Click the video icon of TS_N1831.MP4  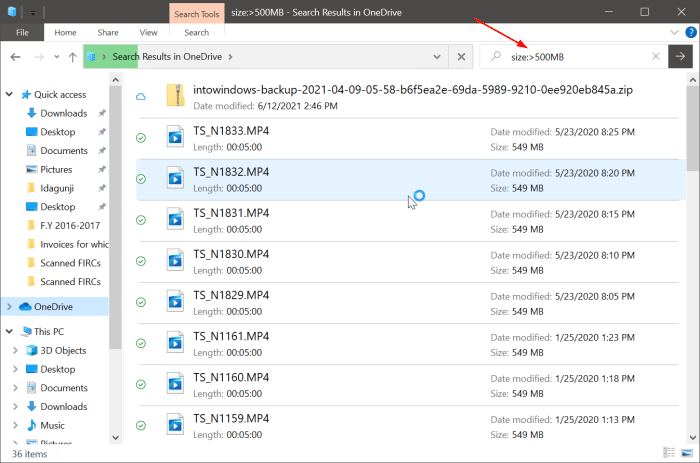(x=175, y=219)
